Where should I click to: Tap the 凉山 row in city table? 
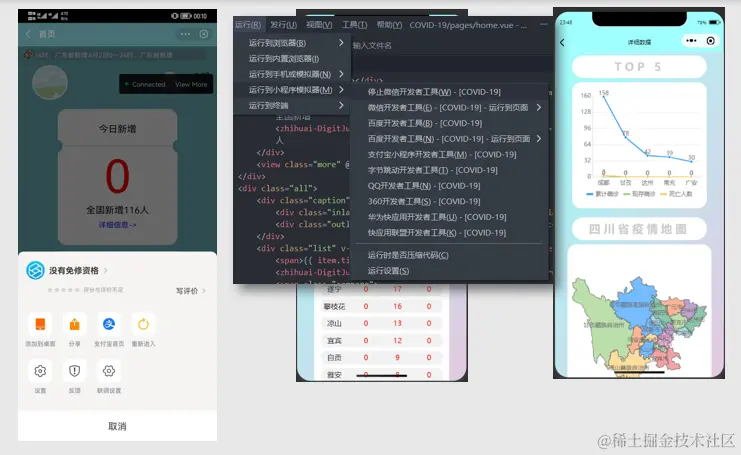pos(381,323)
